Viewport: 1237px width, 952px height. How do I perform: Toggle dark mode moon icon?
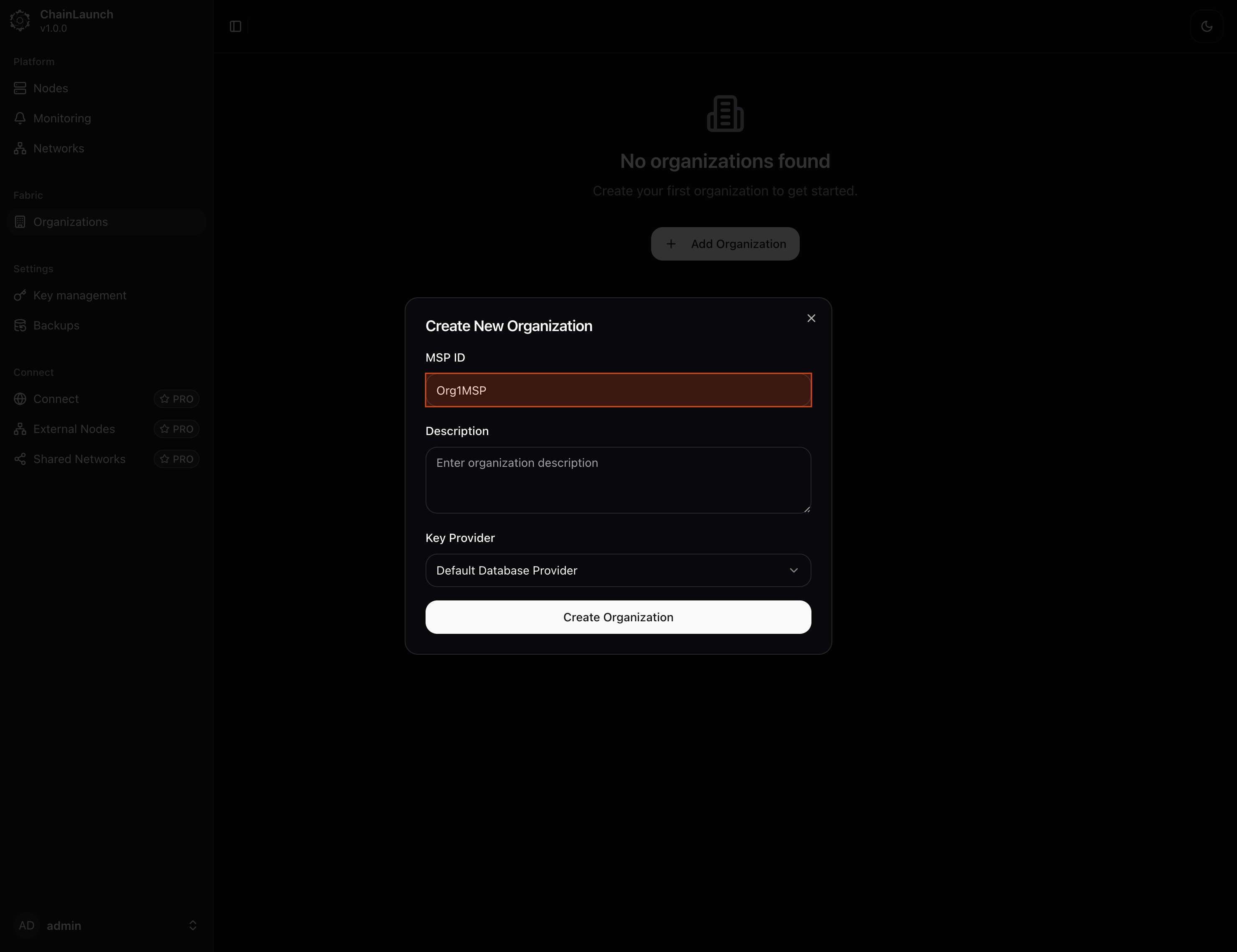(x=1207, y=27)
